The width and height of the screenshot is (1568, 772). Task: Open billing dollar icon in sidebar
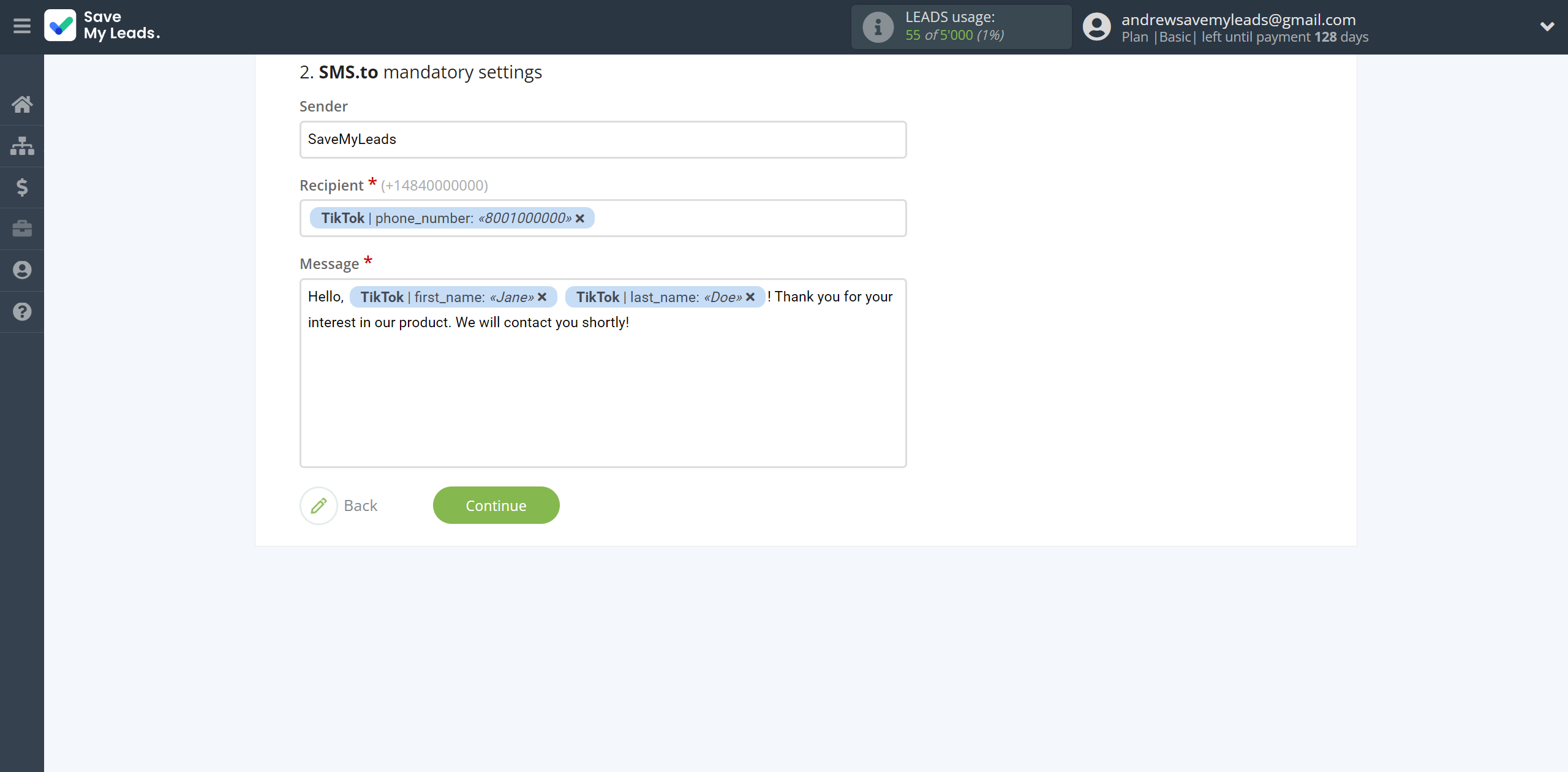[x=22, y=187]
